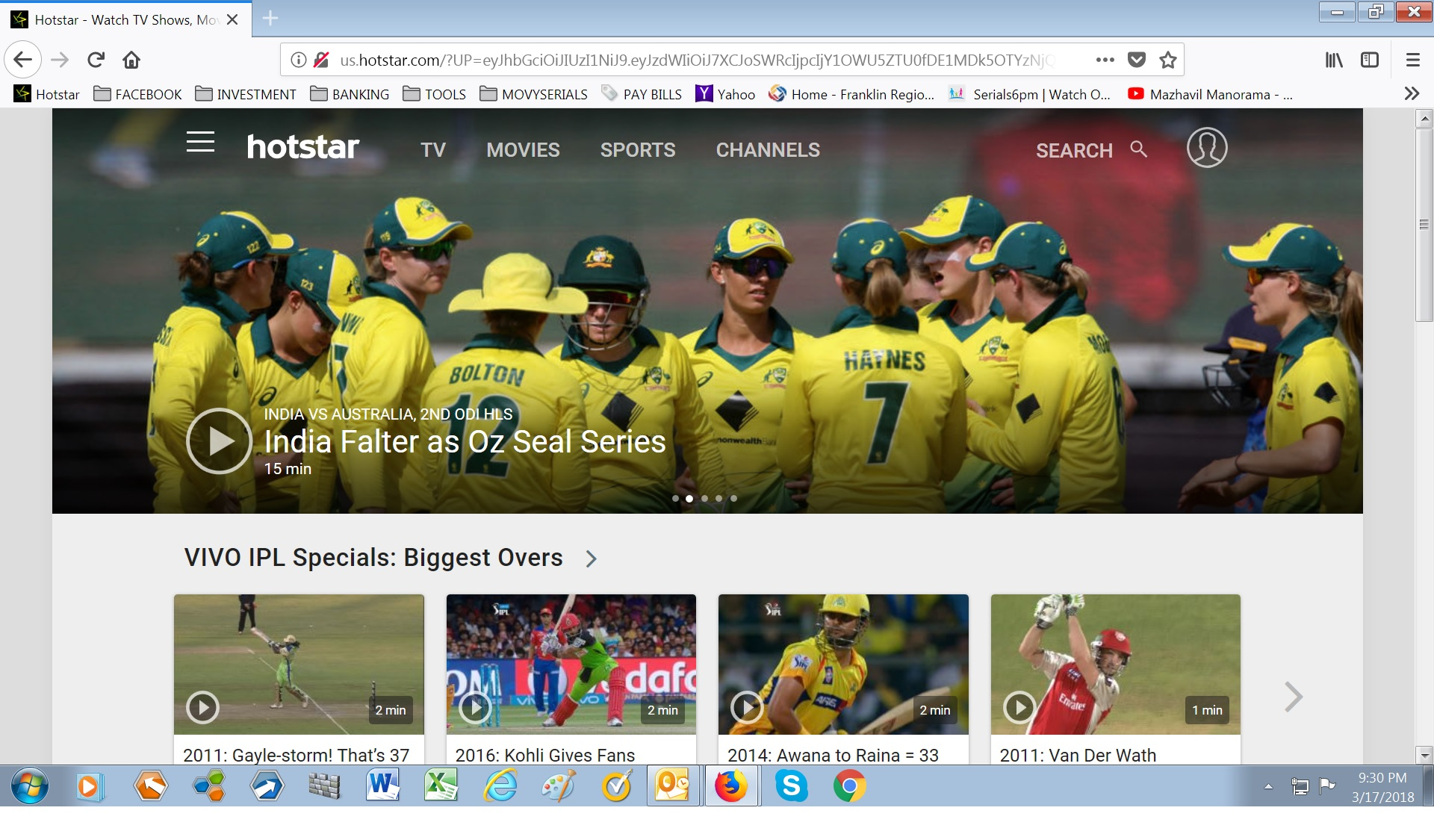The width and height of the screenshot is (1434, 840).
Task: Go back with the browser back arrow
Action: [x=23, y=60]
